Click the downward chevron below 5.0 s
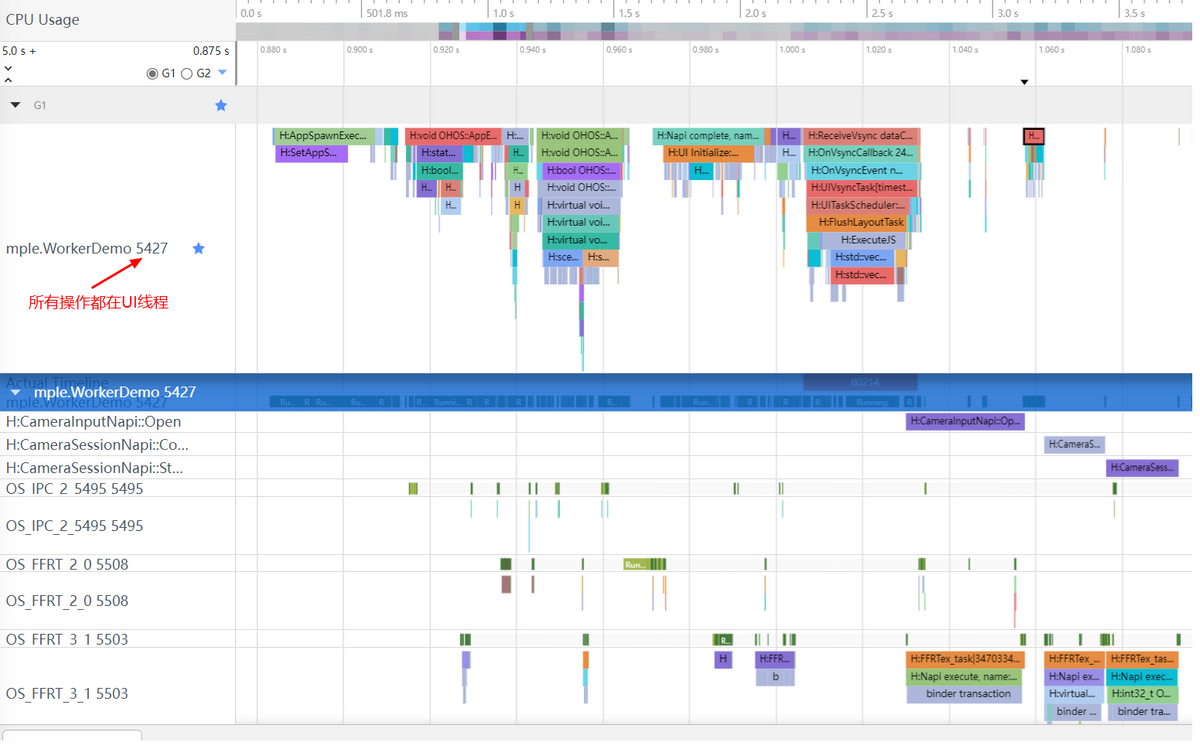Image resolution: width=1200 pixels, height=749 pixels. (x=9, y=69)
